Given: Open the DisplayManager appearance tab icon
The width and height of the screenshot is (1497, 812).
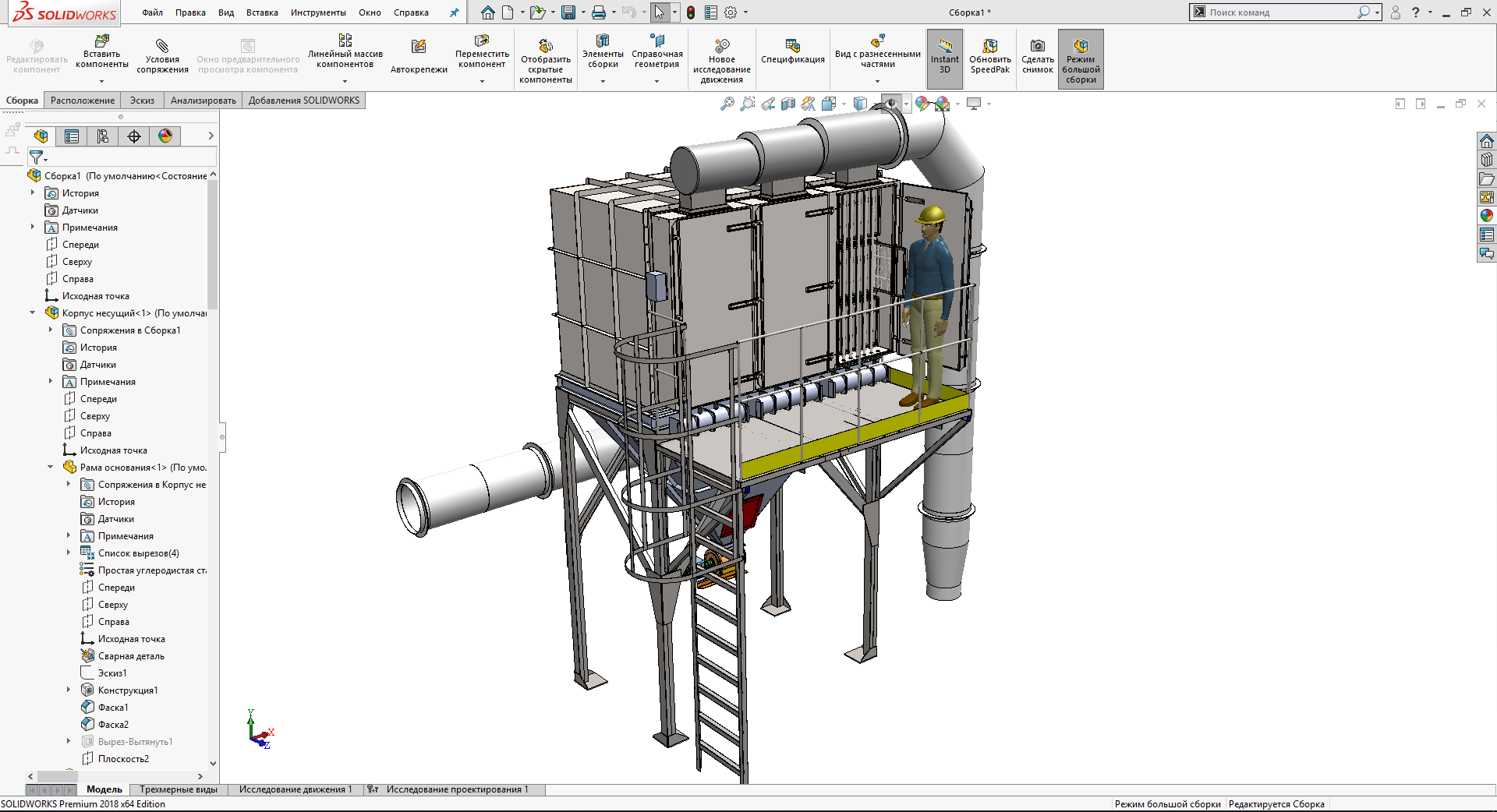Looking at the screenshot, I should point(165,136).
